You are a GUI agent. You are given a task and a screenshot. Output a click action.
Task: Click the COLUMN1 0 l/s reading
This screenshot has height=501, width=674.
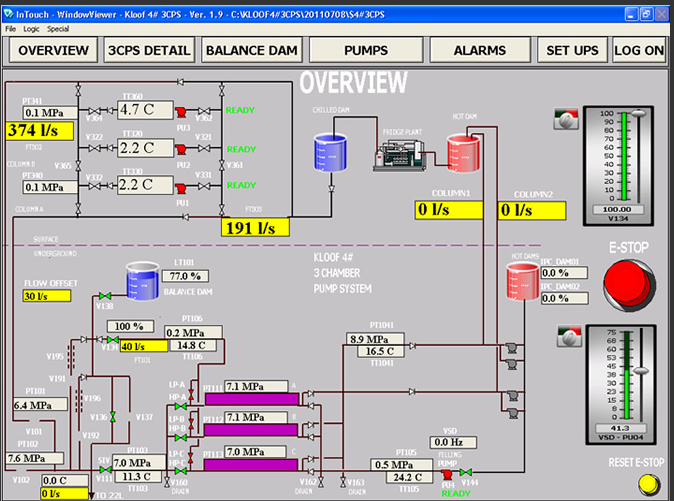pos(449,210)
